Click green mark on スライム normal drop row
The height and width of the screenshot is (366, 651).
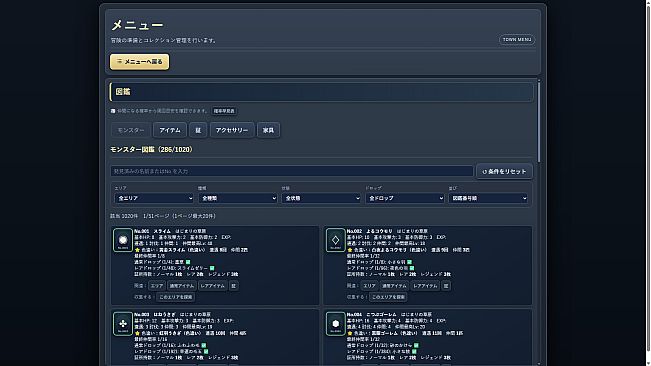tap(188, 262)
